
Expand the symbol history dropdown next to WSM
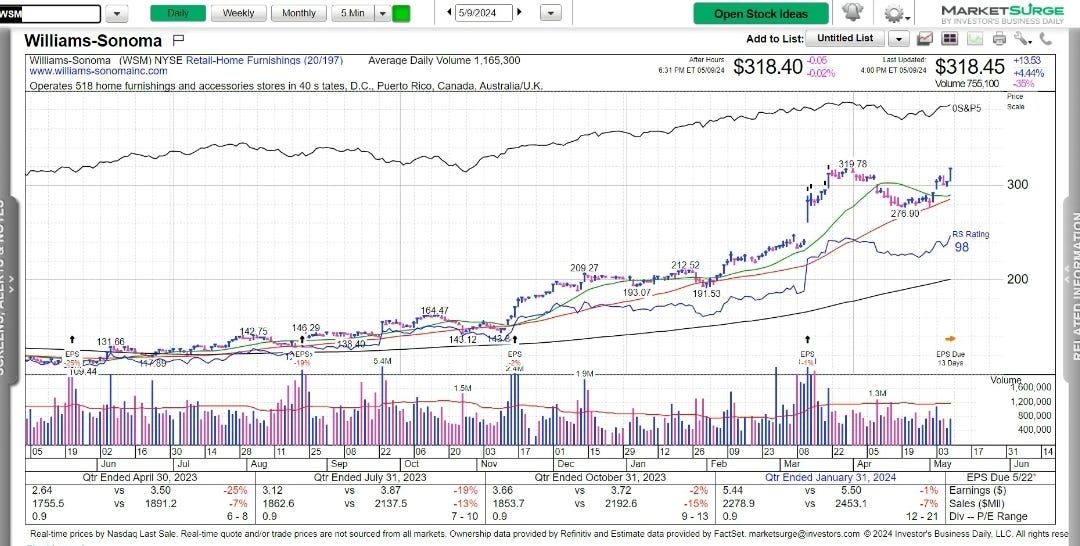pos(117,13)
